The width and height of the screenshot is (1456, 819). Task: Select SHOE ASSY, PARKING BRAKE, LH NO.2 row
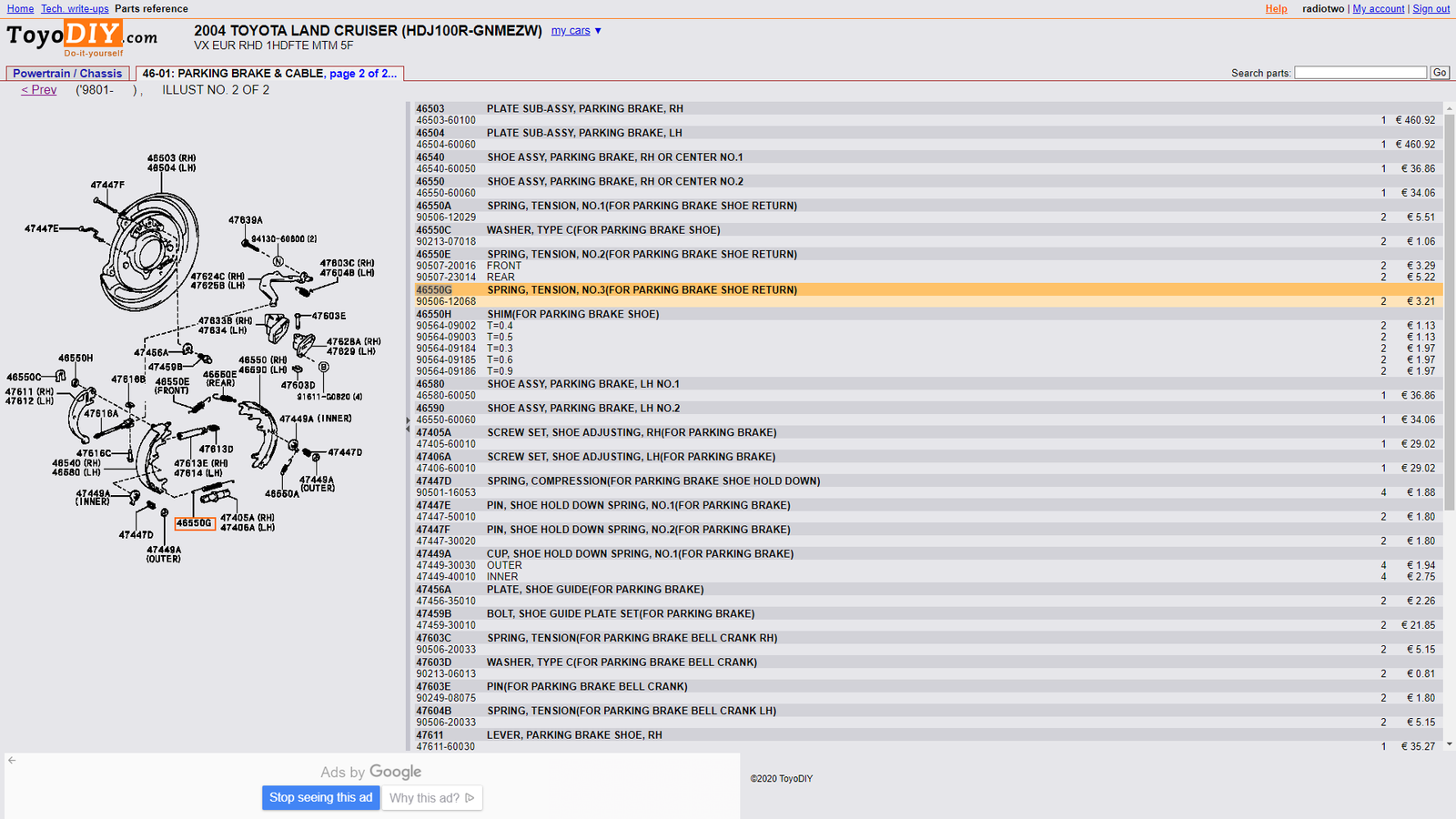927,409
